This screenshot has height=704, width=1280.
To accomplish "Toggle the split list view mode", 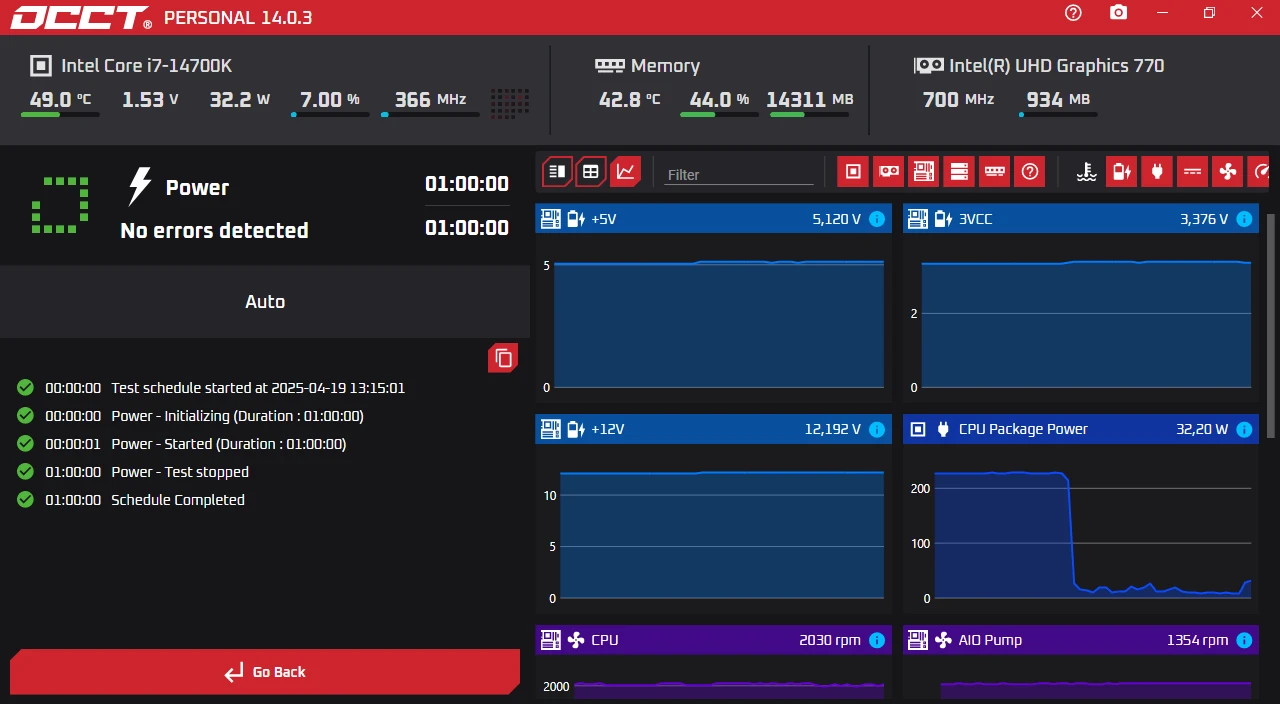I will pyautogui.click(x=557, y=172).
